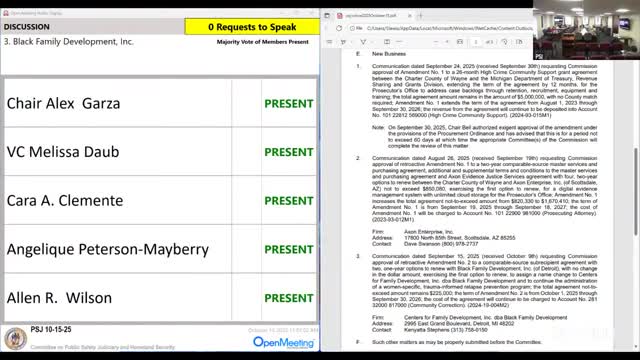
Task: Click the OpenMeeting logo
Action: (284, 342)
